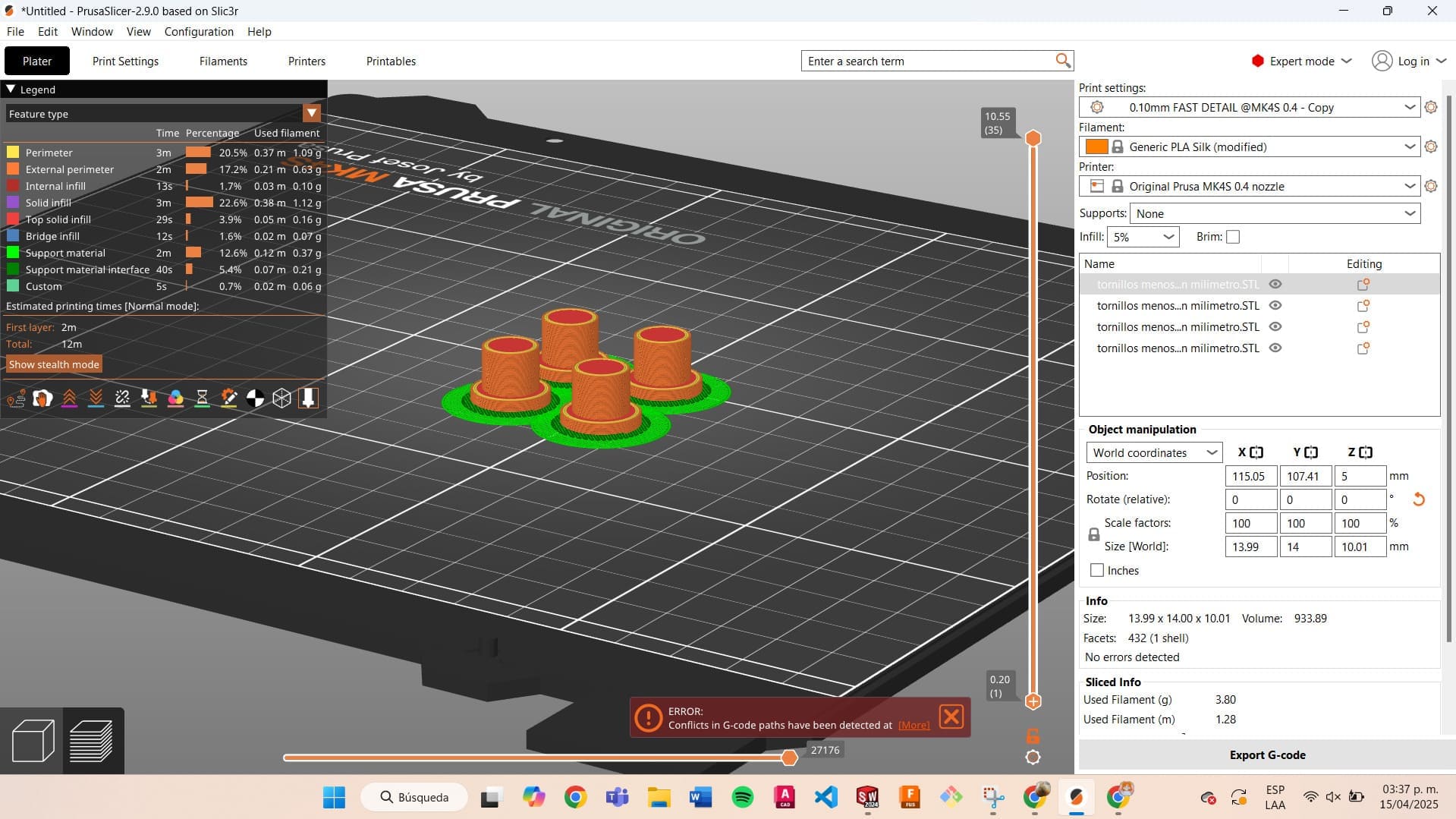Click Export G-code button
Viewport: 1456px width, 819px height.
(x=1267, y=754)
